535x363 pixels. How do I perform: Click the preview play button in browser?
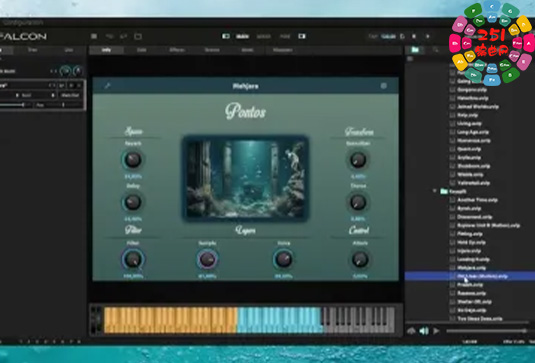pyautogui.click(x=436, y=331)
